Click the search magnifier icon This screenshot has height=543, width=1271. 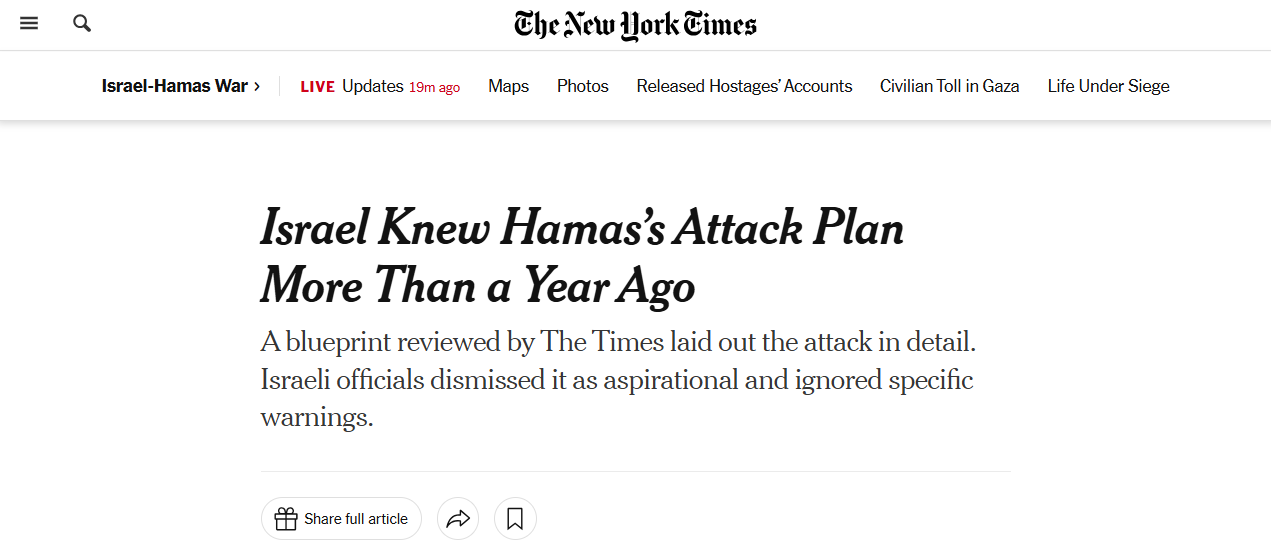[x=82, y=23]
